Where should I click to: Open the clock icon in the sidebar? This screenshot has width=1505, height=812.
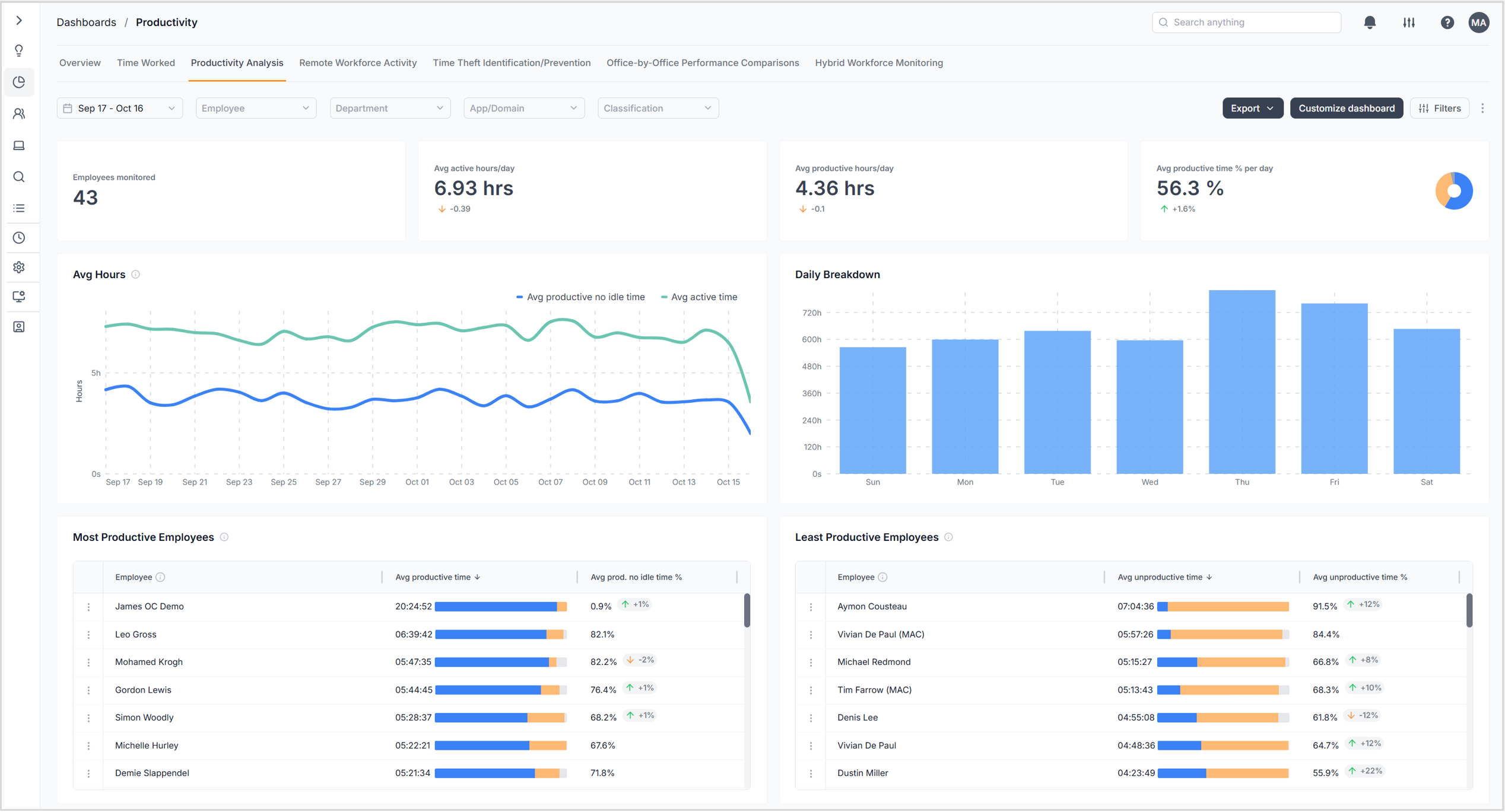(x=19, y=238)
